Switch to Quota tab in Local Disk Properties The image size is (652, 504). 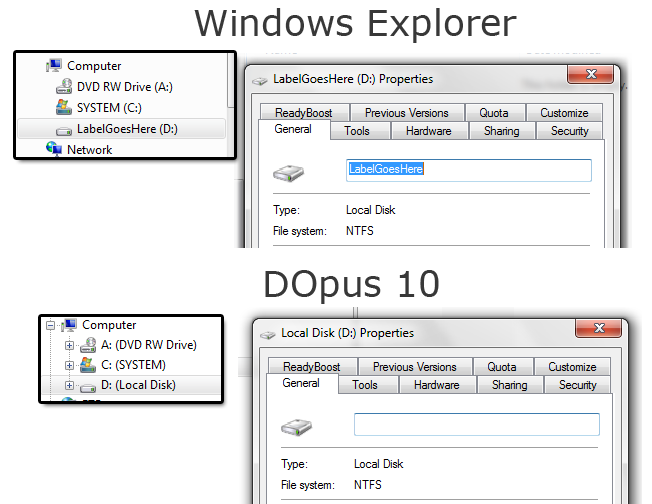502,366
